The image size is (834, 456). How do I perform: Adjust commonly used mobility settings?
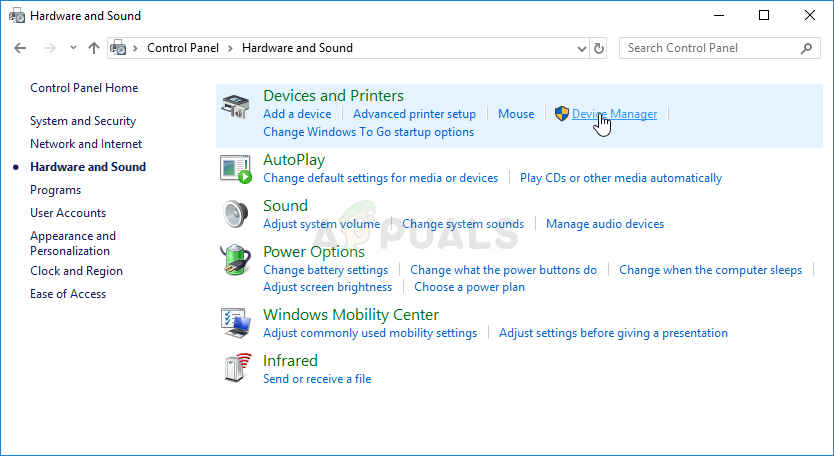(x=370, y=333)
